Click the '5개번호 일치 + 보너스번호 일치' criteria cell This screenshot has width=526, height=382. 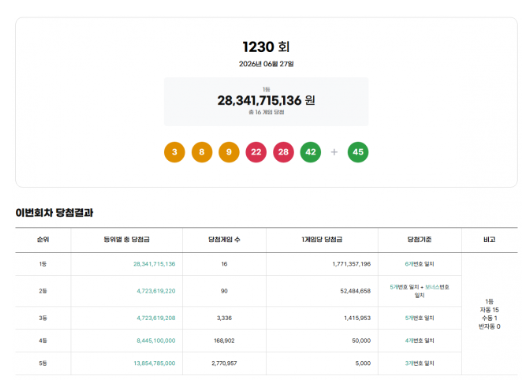point(419,291)
